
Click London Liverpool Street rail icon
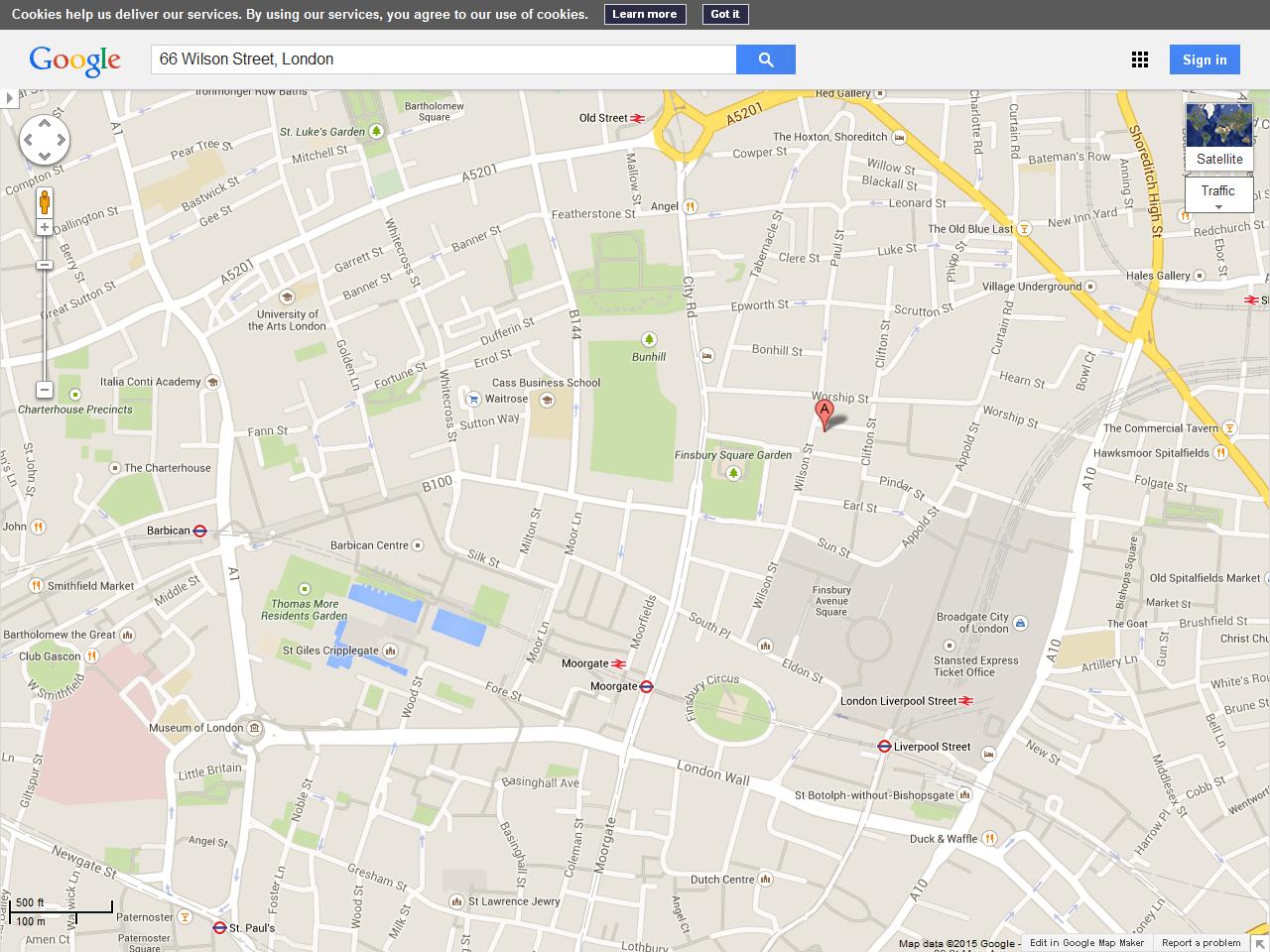click(x=968, y=701)
